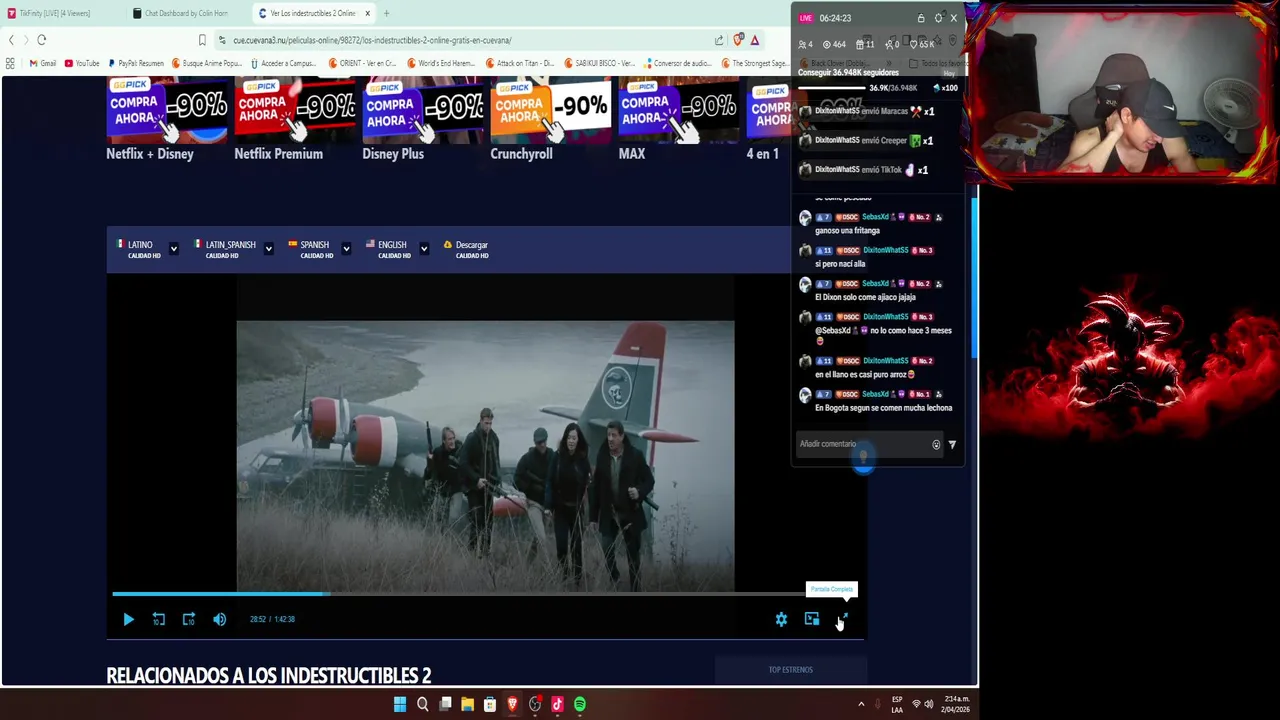Open the Gmail bookmark
1280x720 pixels.
43,63
